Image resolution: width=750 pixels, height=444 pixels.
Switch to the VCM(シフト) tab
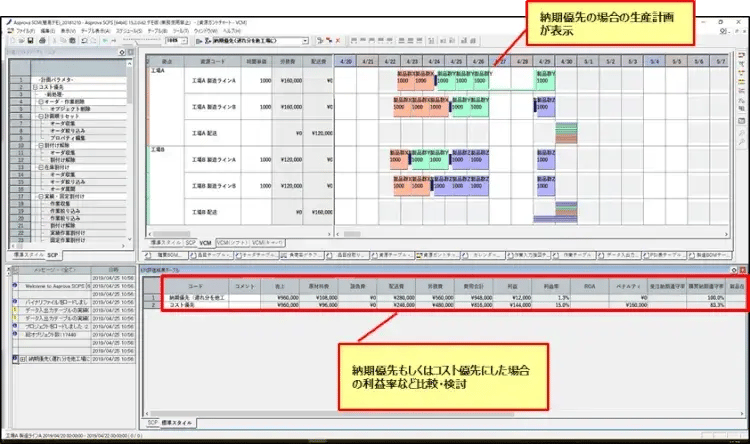[x=232, y=242]
